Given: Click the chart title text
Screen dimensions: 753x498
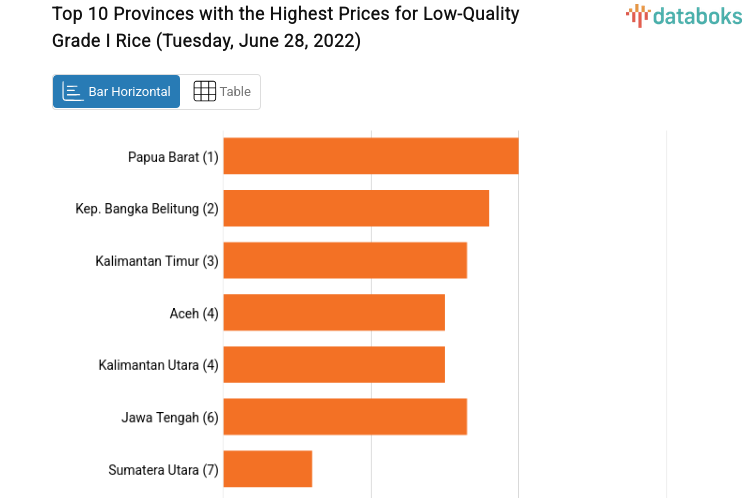Looking at the screenshot, I should pyautogui.click(x=285, y=28).
